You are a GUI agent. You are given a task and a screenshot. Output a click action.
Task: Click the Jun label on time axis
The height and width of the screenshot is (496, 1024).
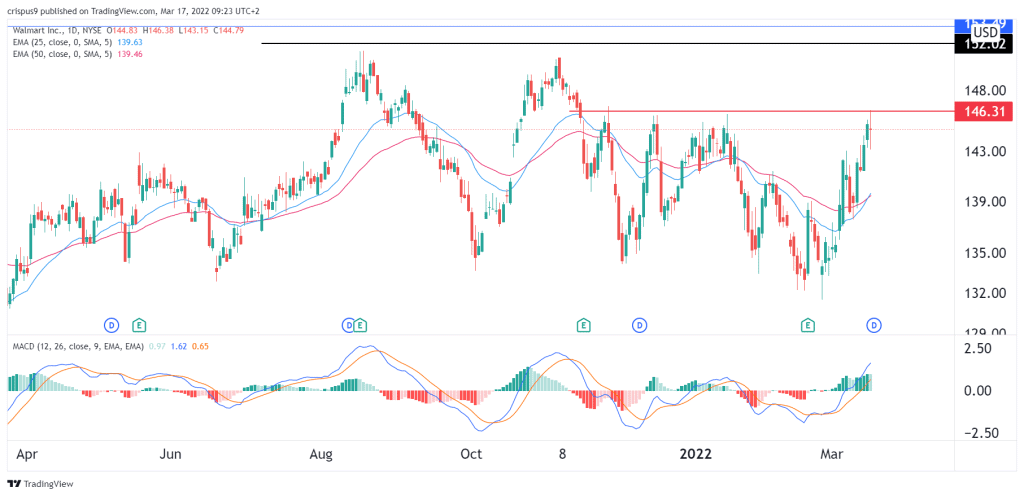coord(171,454)
